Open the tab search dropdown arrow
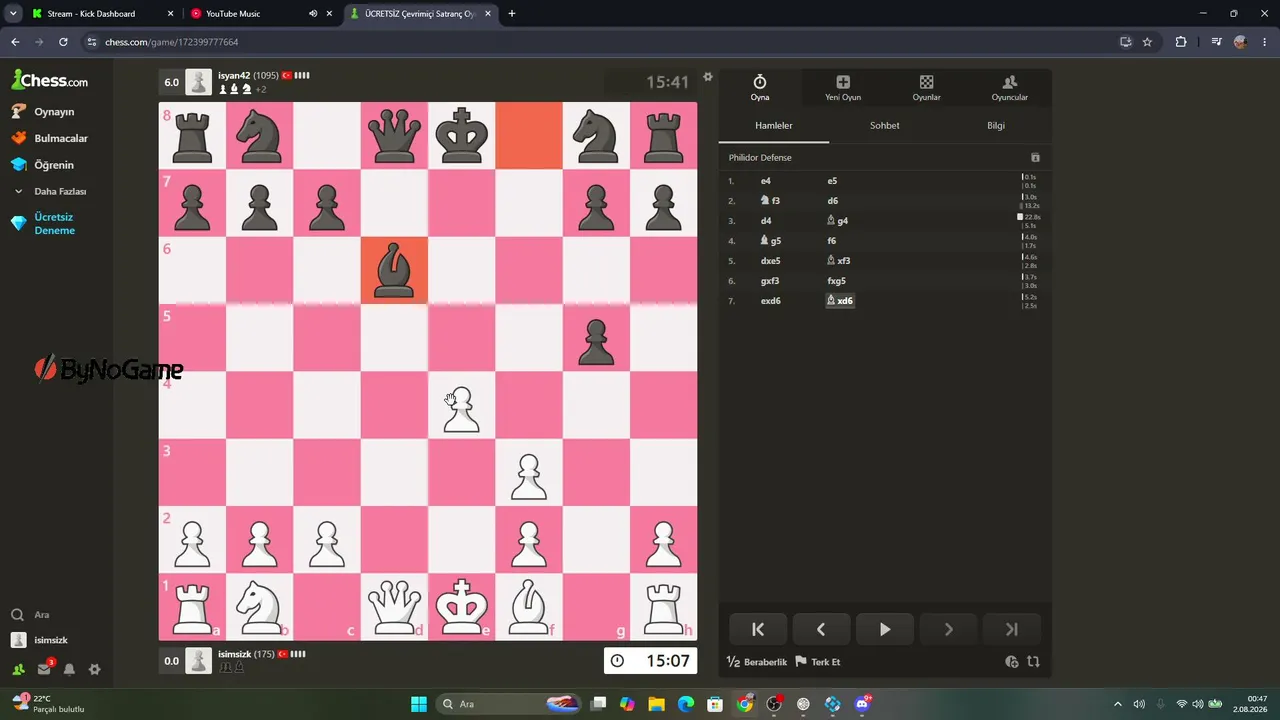 (13, 14)
